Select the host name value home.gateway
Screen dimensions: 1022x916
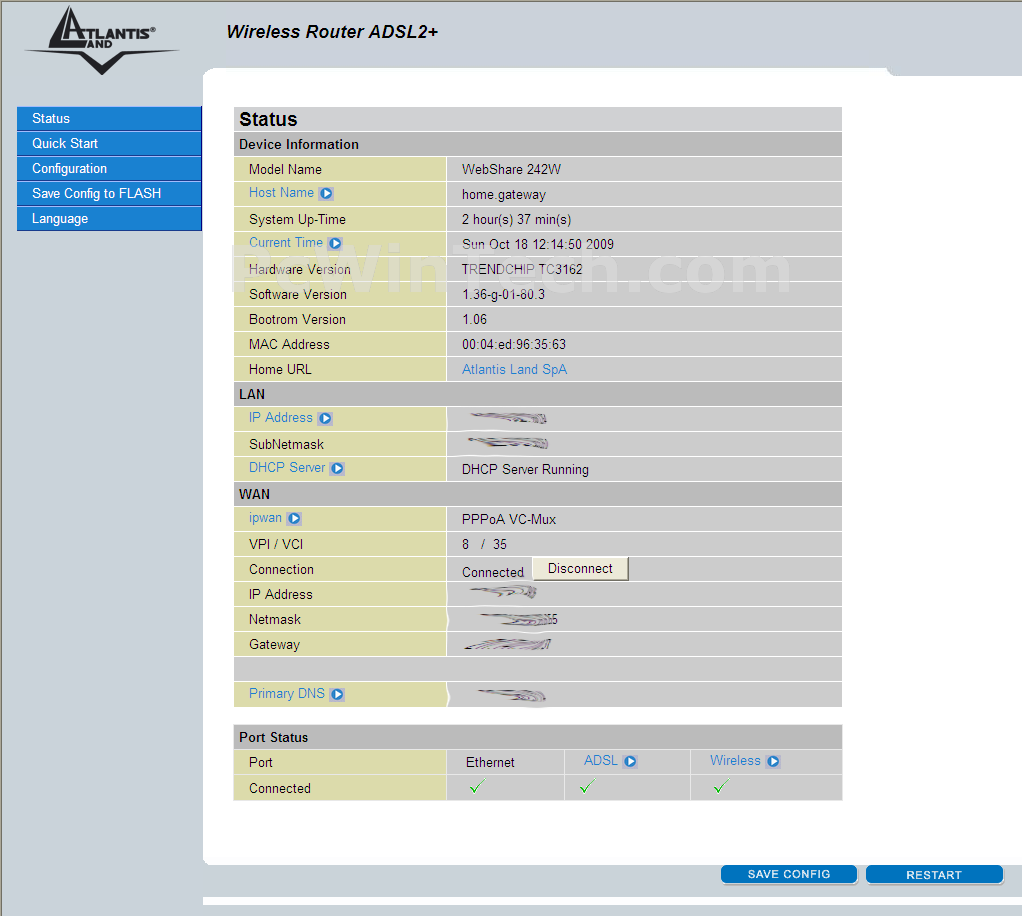pyautogui.click(x=504, y=194)
